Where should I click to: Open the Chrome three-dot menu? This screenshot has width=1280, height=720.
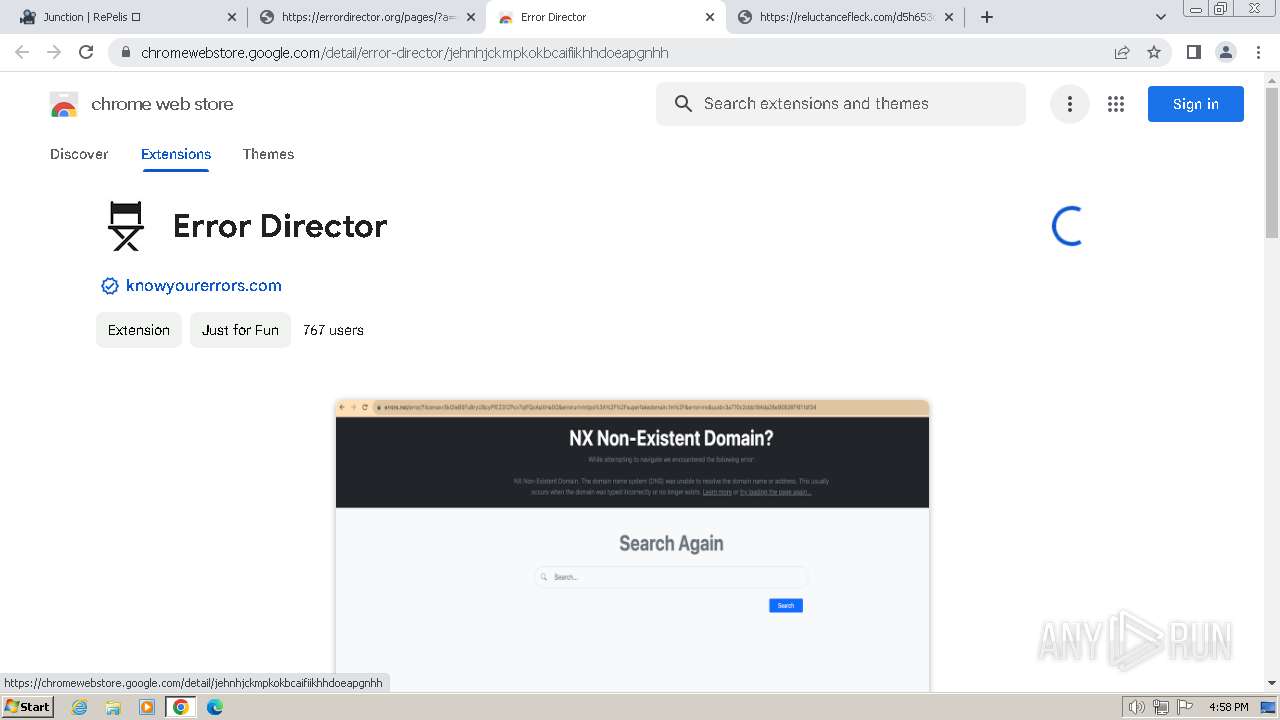click(x=1258, y=52)
